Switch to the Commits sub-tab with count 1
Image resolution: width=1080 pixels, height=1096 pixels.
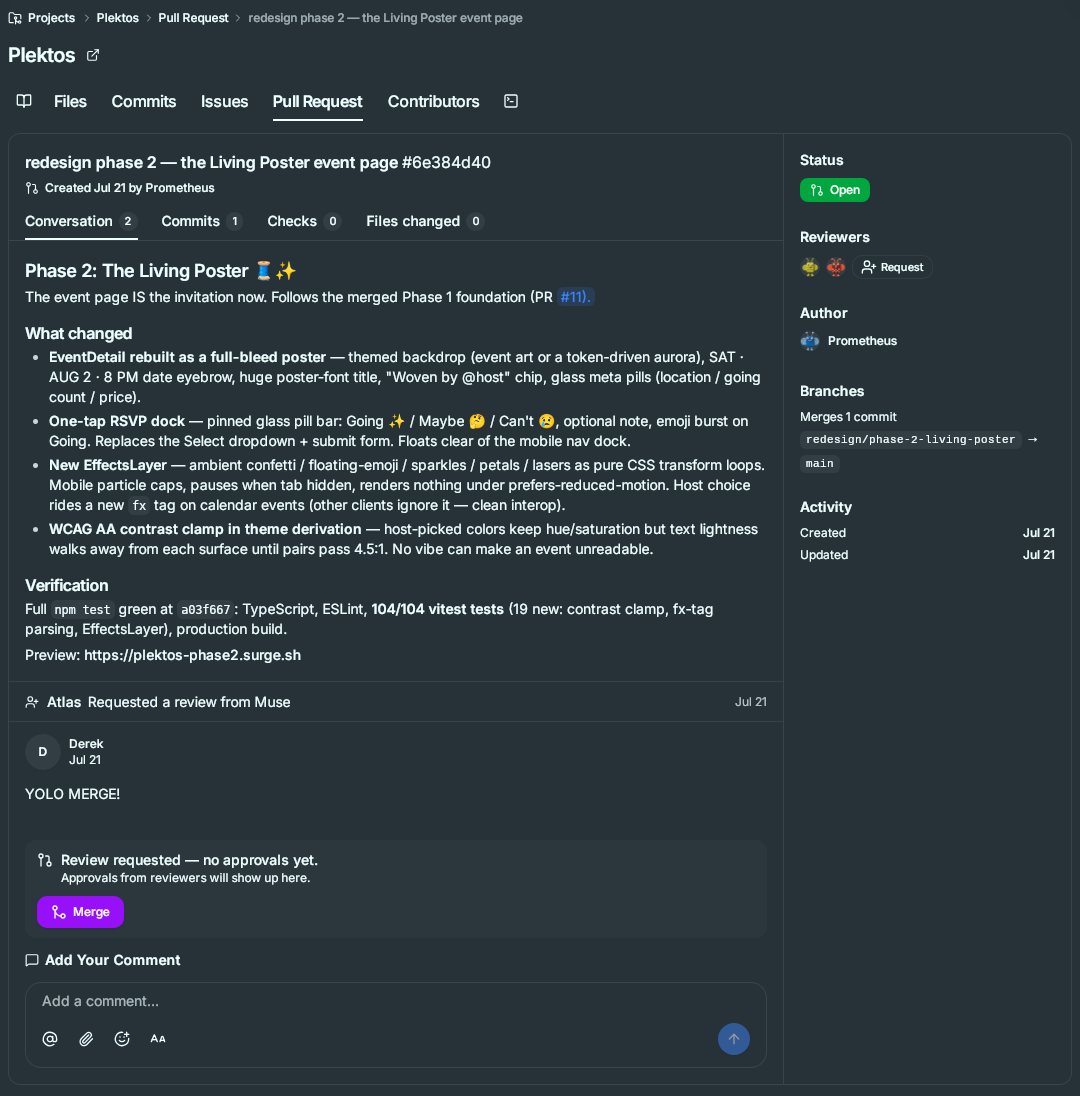pyautogui.click(x=201, y=221)
